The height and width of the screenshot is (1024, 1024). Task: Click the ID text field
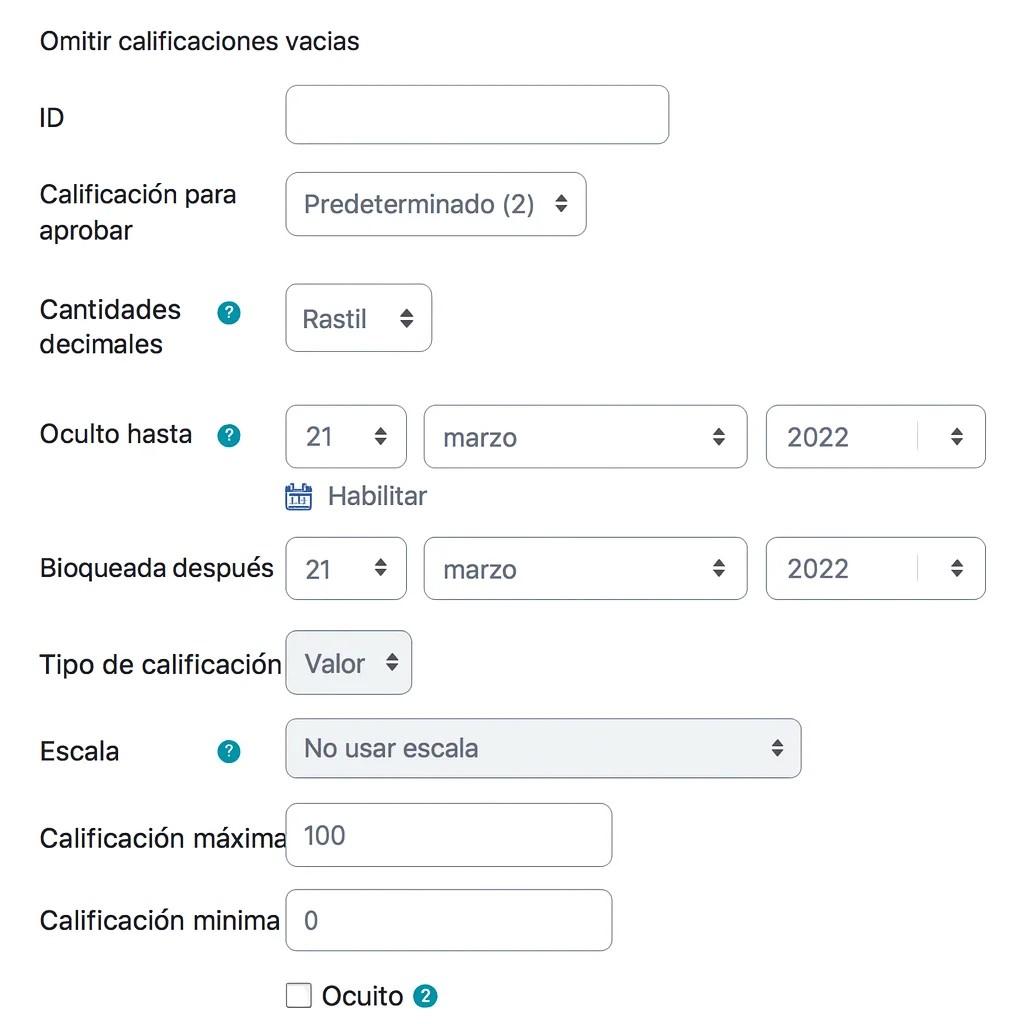(x=477, y=115)
